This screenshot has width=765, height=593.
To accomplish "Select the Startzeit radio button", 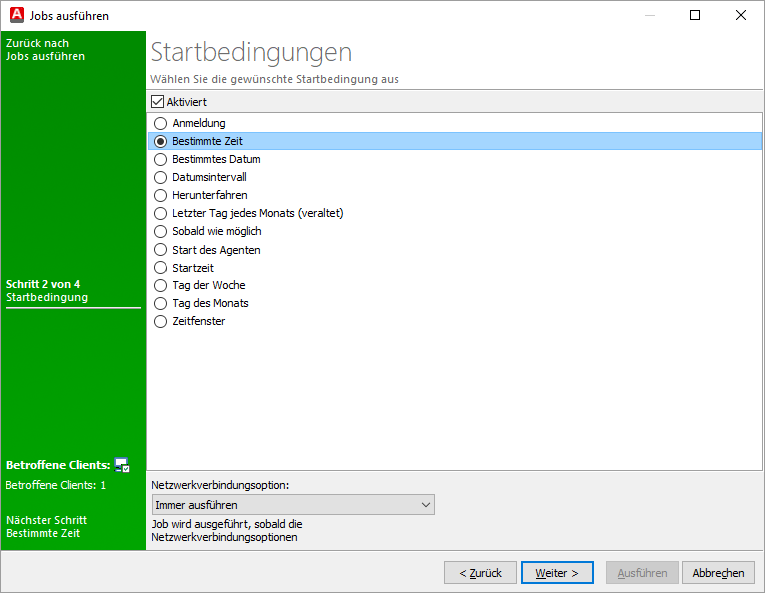I will [161, 268].
